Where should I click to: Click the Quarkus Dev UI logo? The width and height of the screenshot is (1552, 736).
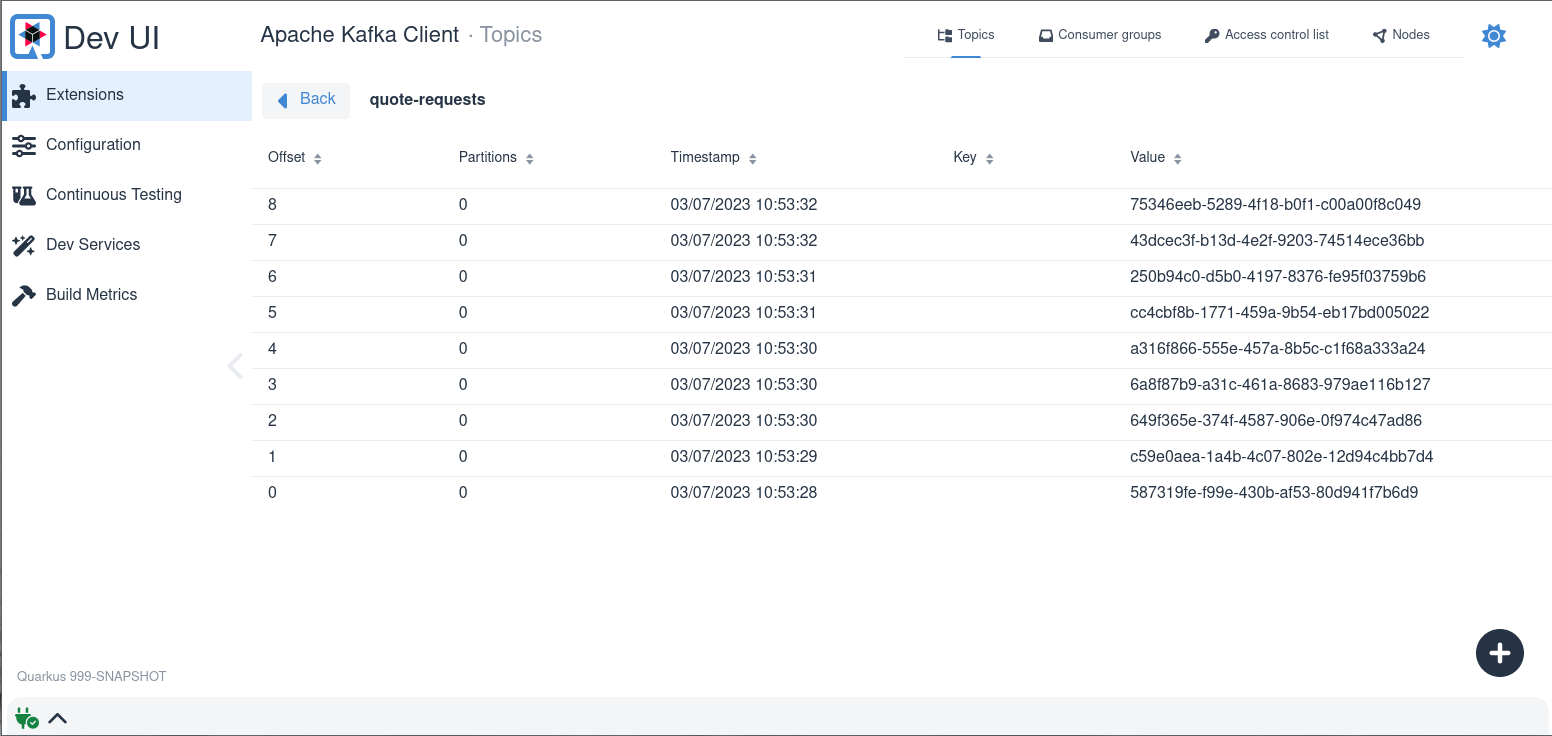32,37
